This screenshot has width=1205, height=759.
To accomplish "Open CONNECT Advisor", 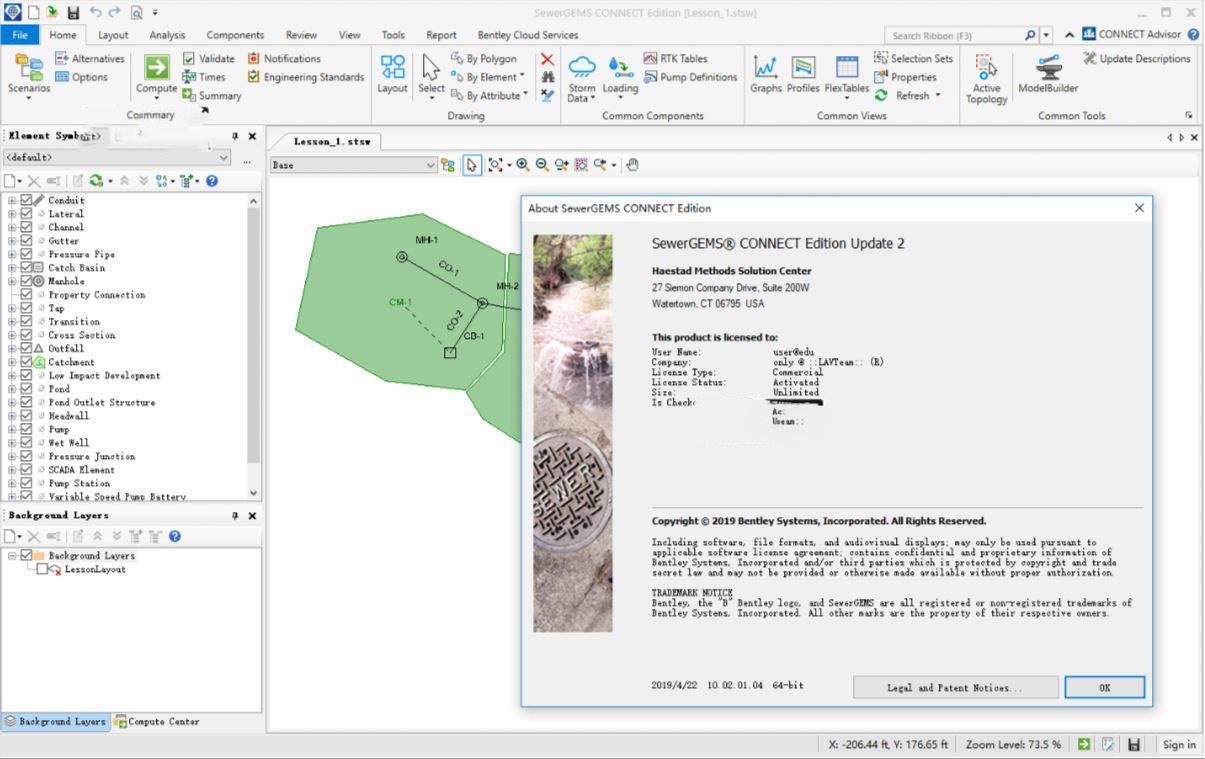I will (1132, 34).
